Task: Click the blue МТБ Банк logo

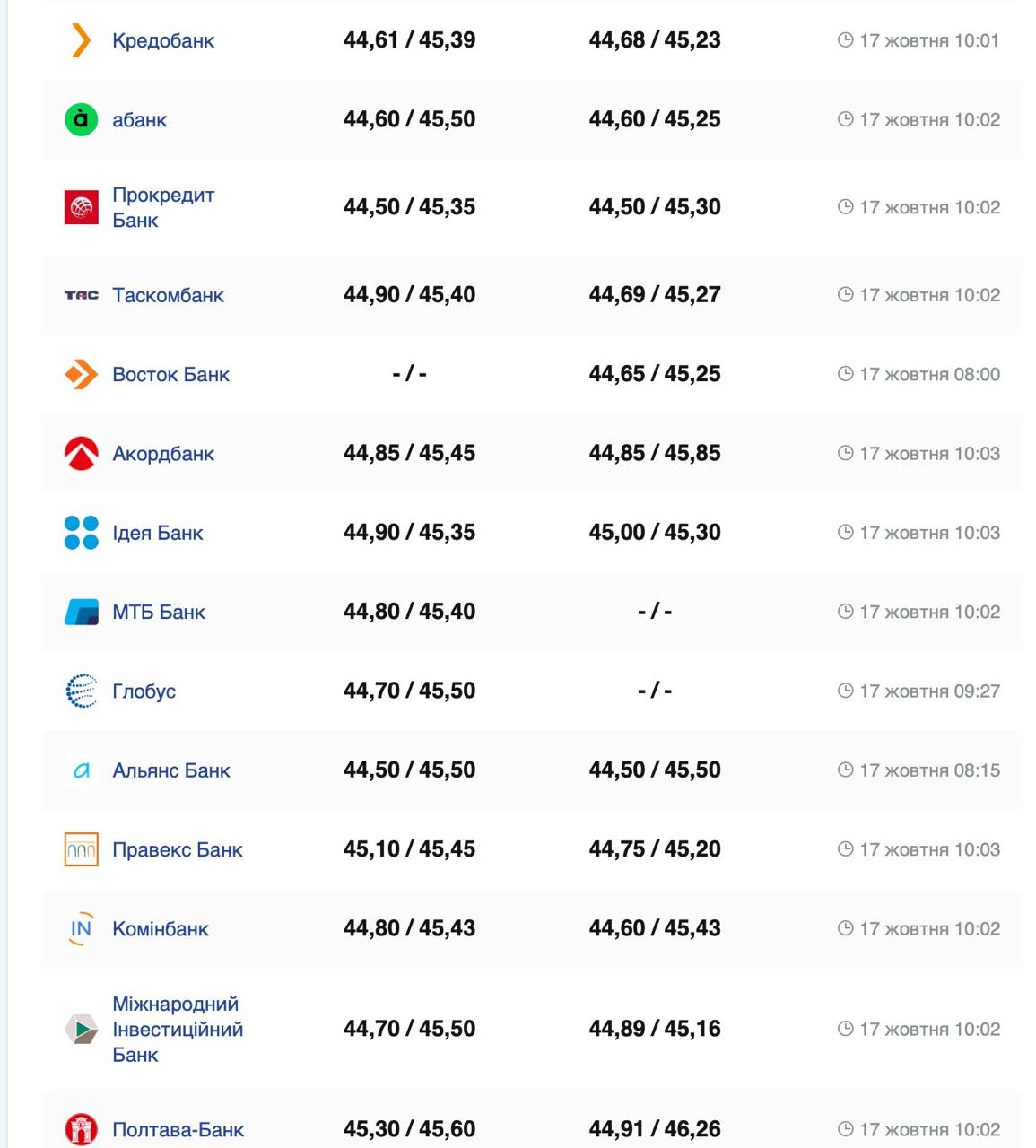Action: (x=81, y=612)
